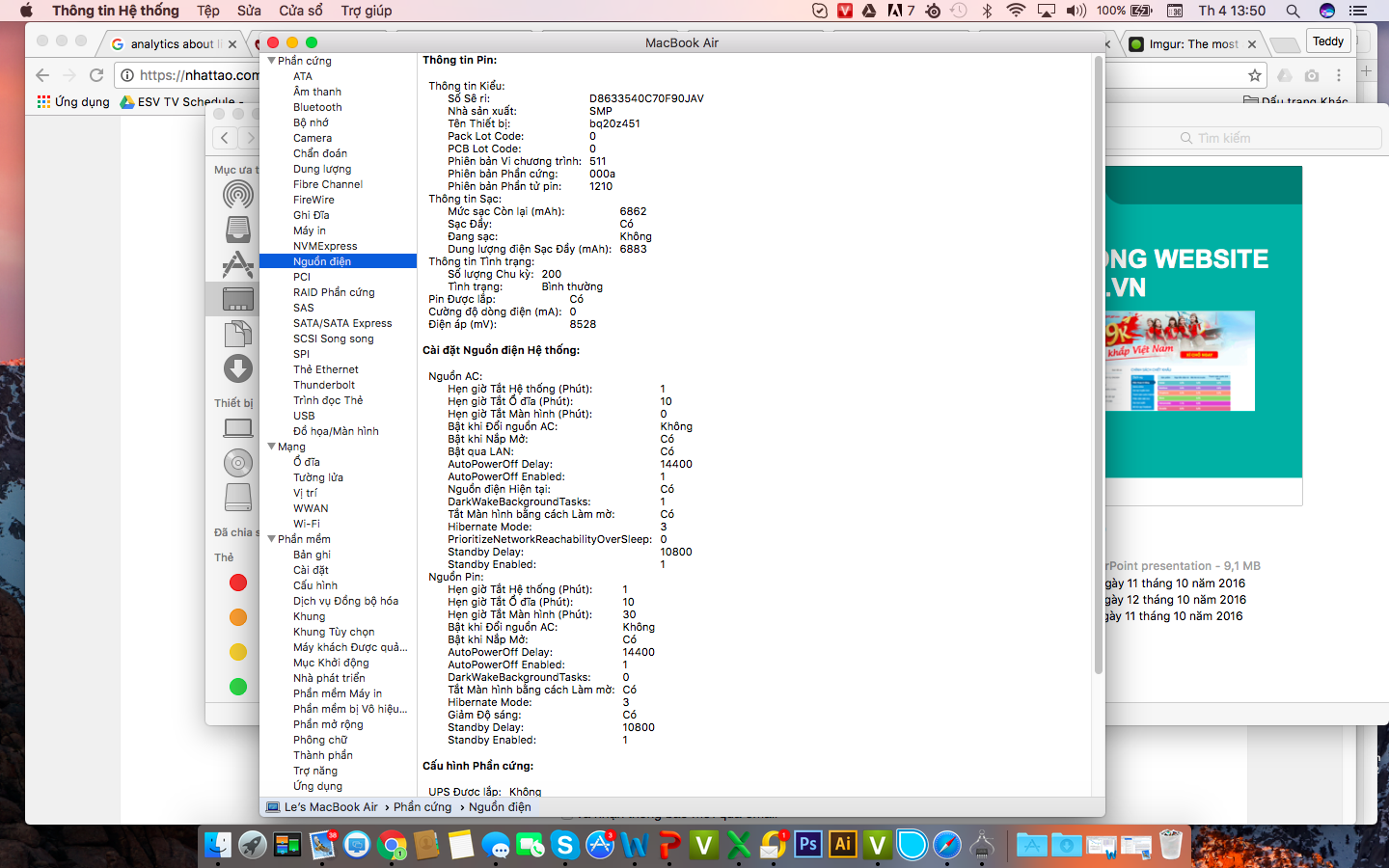Switch to the Imgur tab
This screenshot has width=1389, height=868.
tap(1192, 44)
